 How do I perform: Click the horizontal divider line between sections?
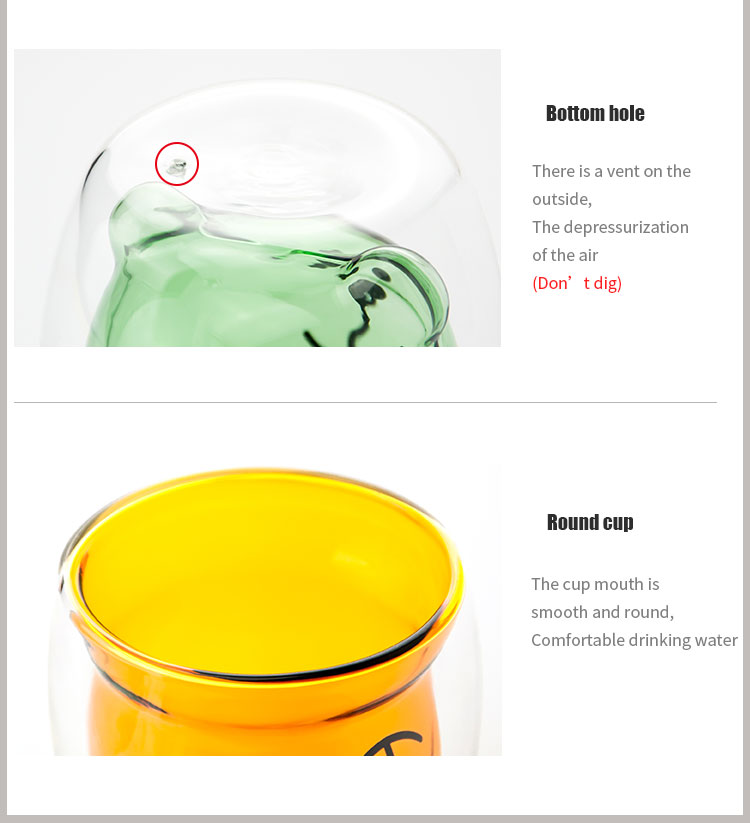point(365,403)
